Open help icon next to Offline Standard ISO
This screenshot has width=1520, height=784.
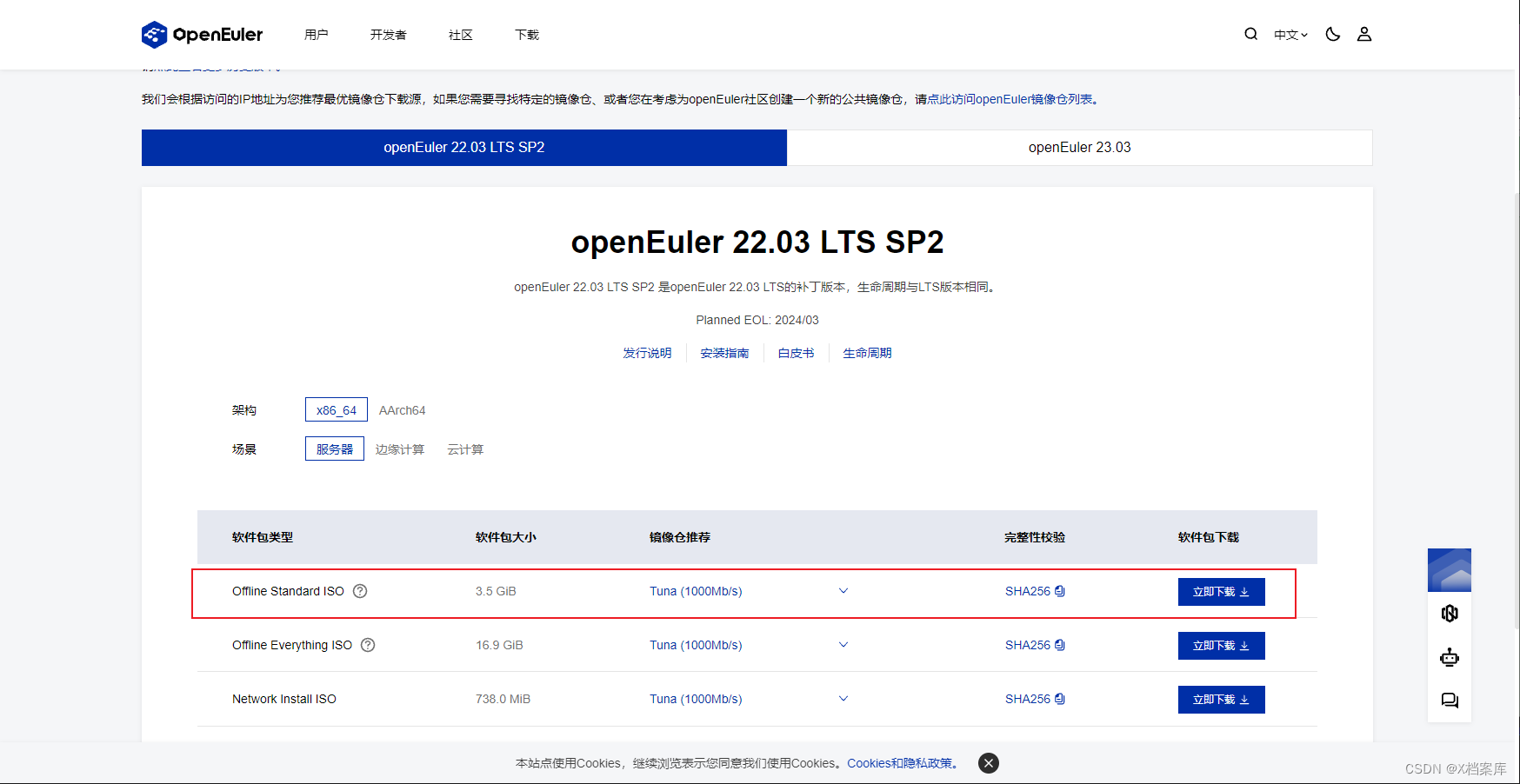tap(360, 591)
